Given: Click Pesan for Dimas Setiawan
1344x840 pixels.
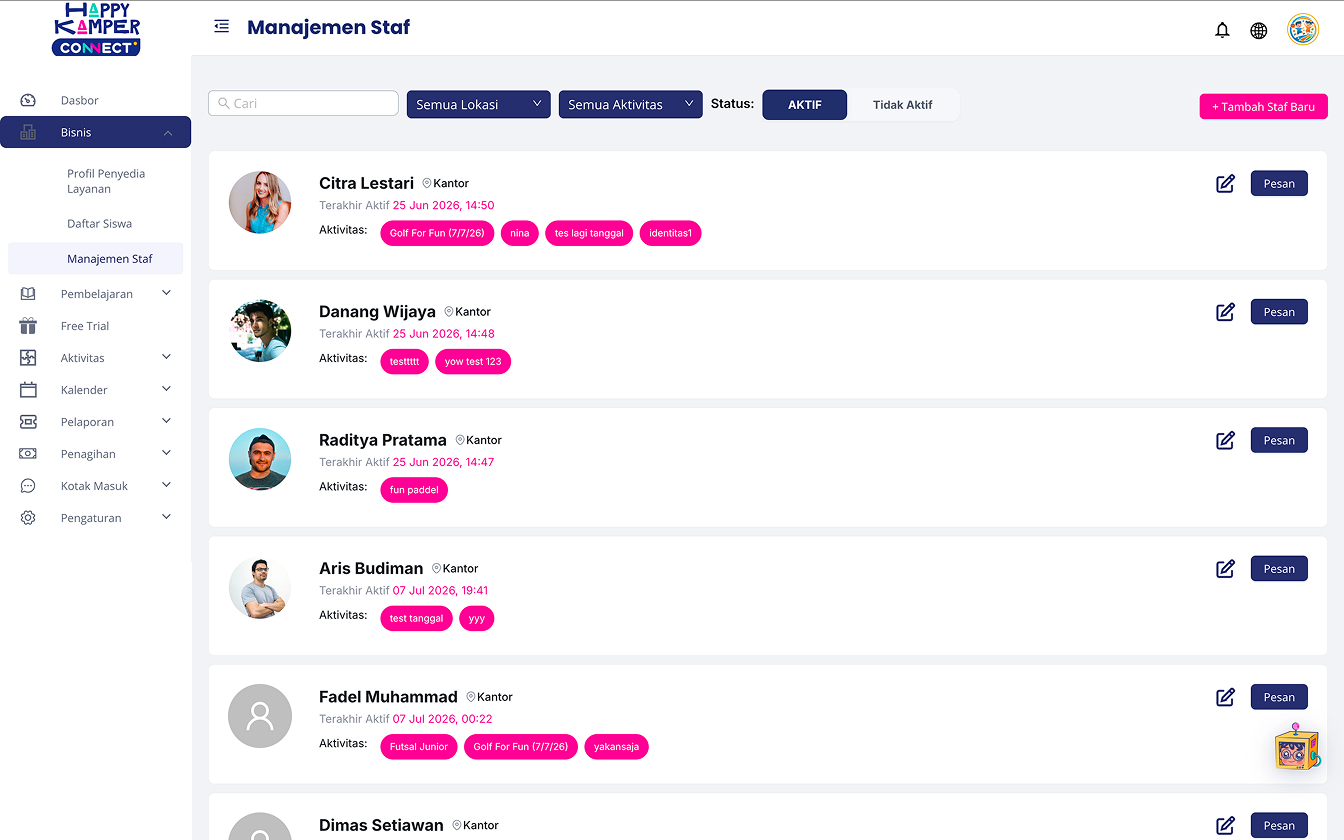Looking at the screenshot, I should [x=1279, y=826].
